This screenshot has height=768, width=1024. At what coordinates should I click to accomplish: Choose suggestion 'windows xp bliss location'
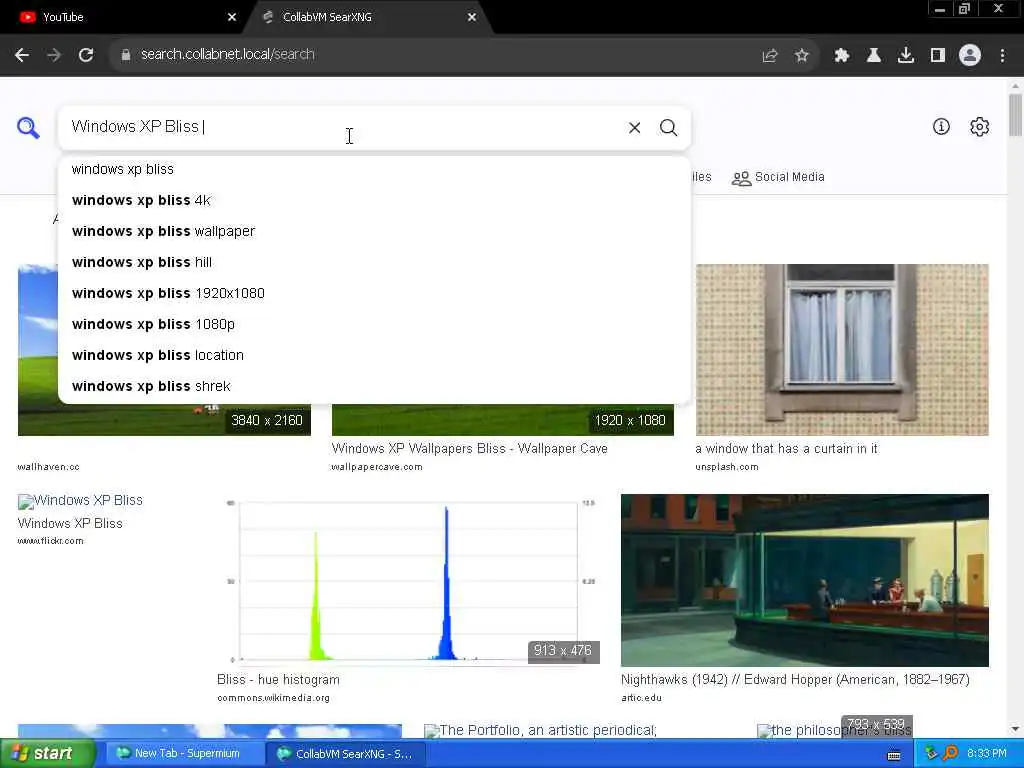pyautogui.click(x=374, y=355)
